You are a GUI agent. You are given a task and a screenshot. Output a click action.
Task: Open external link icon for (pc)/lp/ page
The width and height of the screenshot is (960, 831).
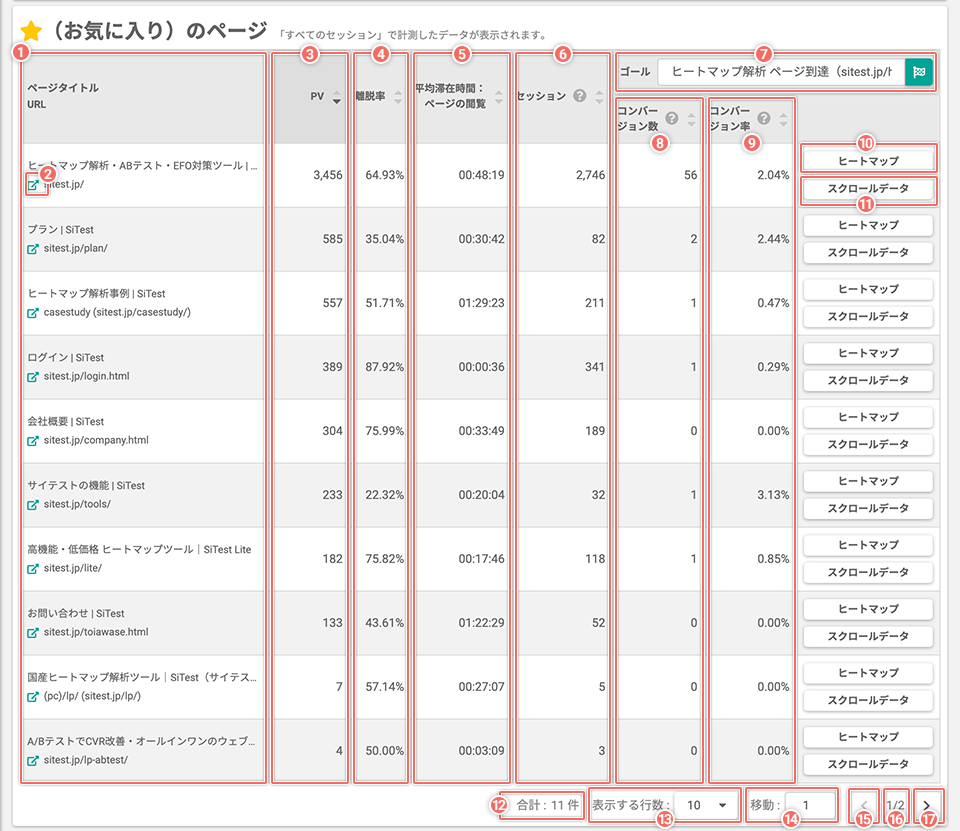click(33, 696)
